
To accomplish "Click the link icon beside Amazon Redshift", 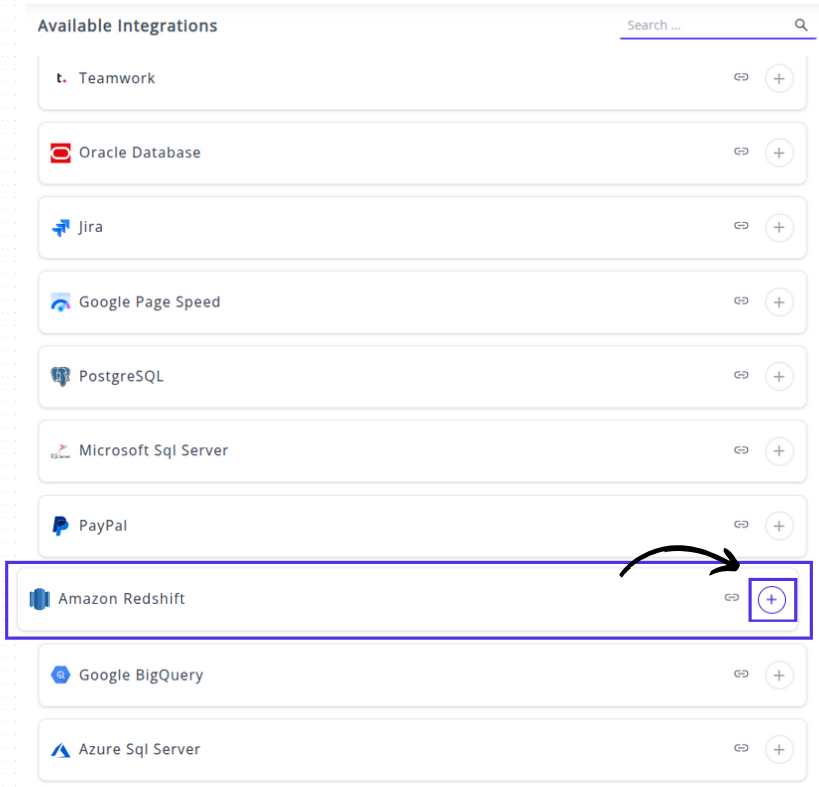I will 732,598.
